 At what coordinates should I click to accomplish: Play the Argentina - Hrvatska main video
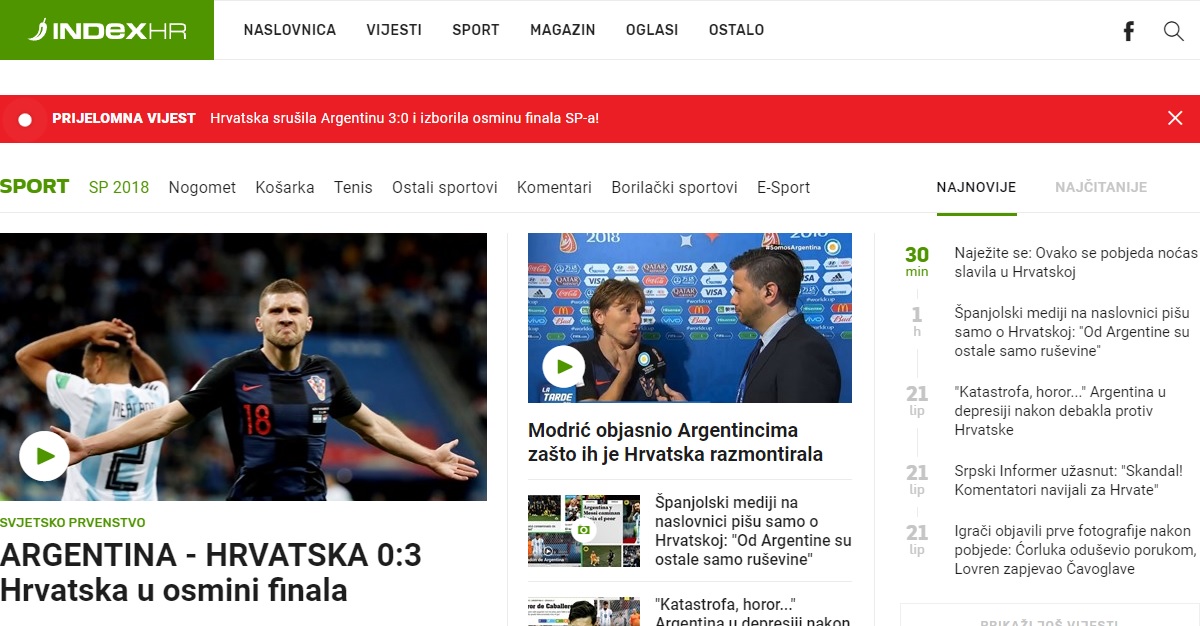pyautogui.click(x=44, y=456)
